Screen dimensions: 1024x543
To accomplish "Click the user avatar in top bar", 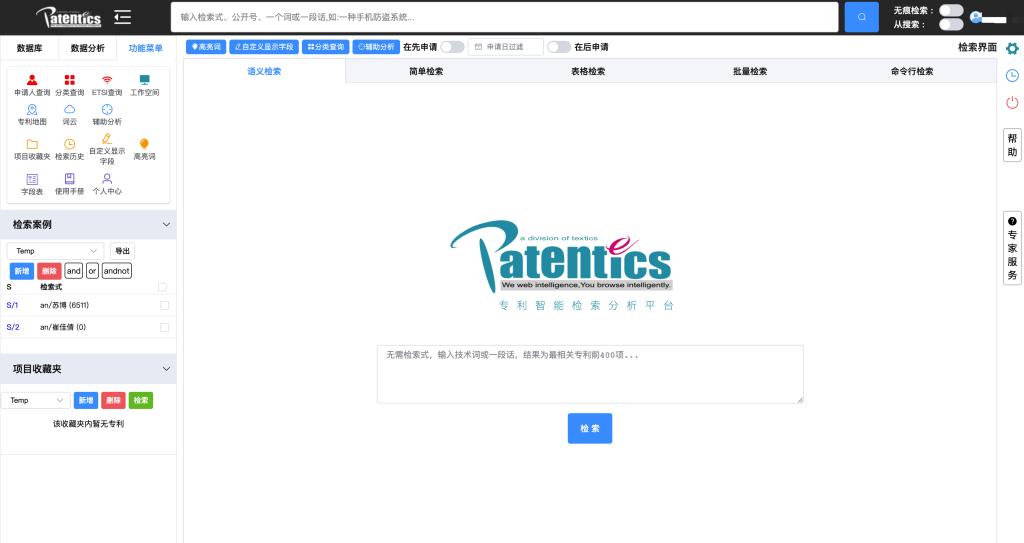I will pyautogui.click(x=976, y=17).
